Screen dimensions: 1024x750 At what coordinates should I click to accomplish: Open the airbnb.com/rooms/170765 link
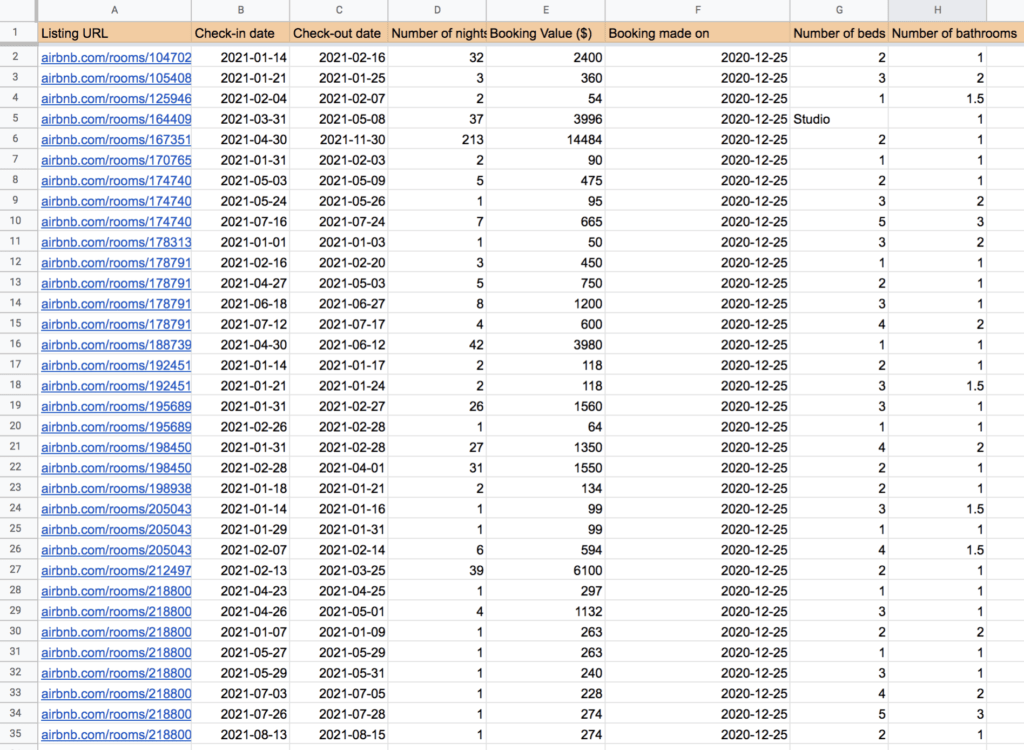coord(116,160)
